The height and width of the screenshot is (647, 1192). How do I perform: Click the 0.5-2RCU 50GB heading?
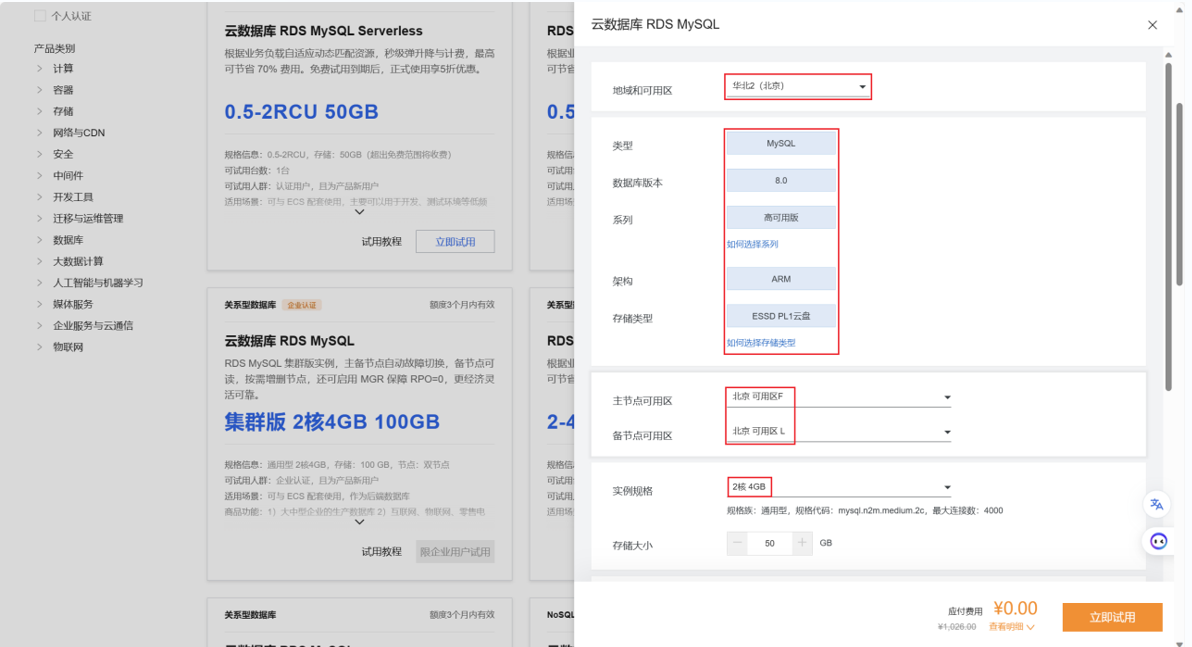point(301,112)
